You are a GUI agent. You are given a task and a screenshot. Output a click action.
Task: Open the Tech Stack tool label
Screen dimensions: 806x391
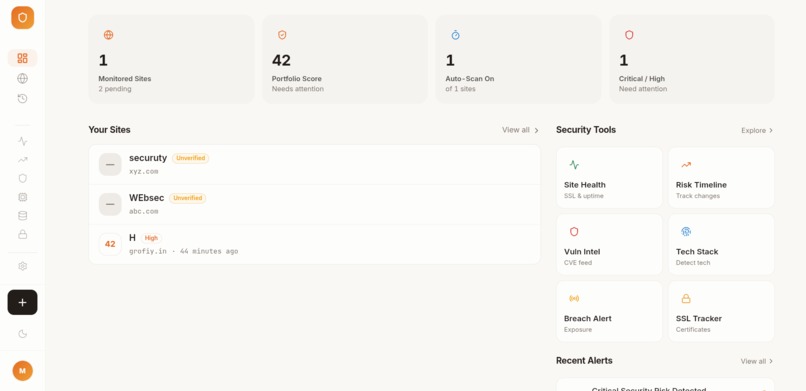tap(697, 252)
